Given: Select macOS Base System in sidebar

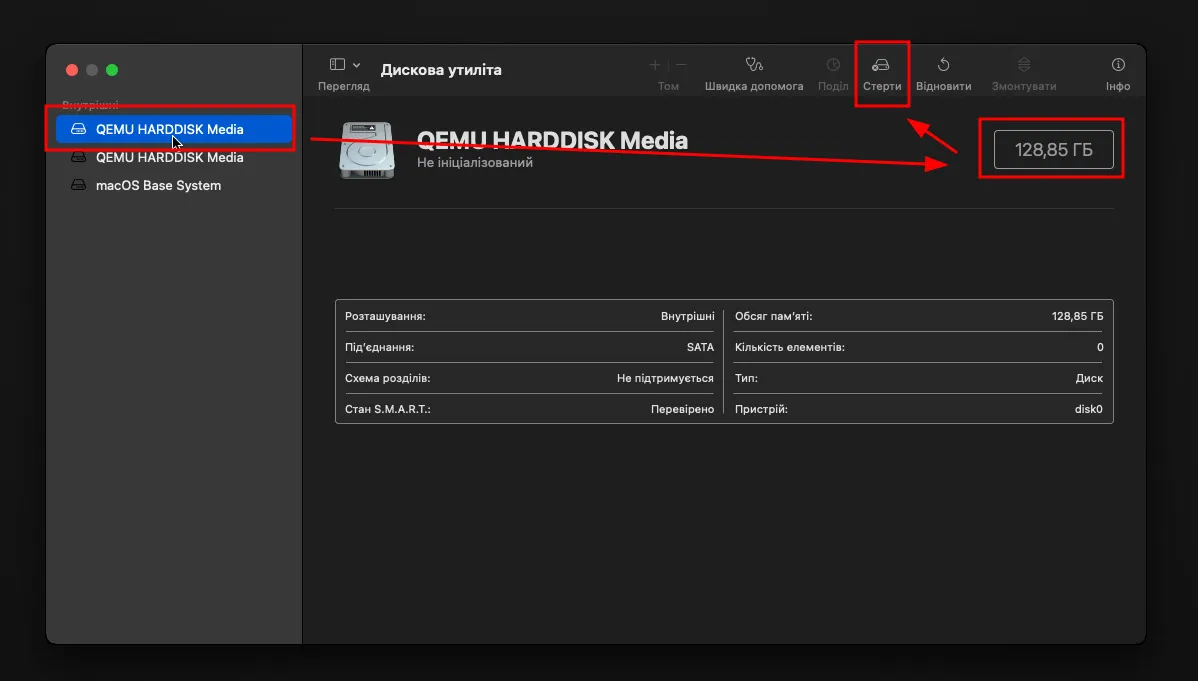Looking at the screenshot, I should click(158, 186).
